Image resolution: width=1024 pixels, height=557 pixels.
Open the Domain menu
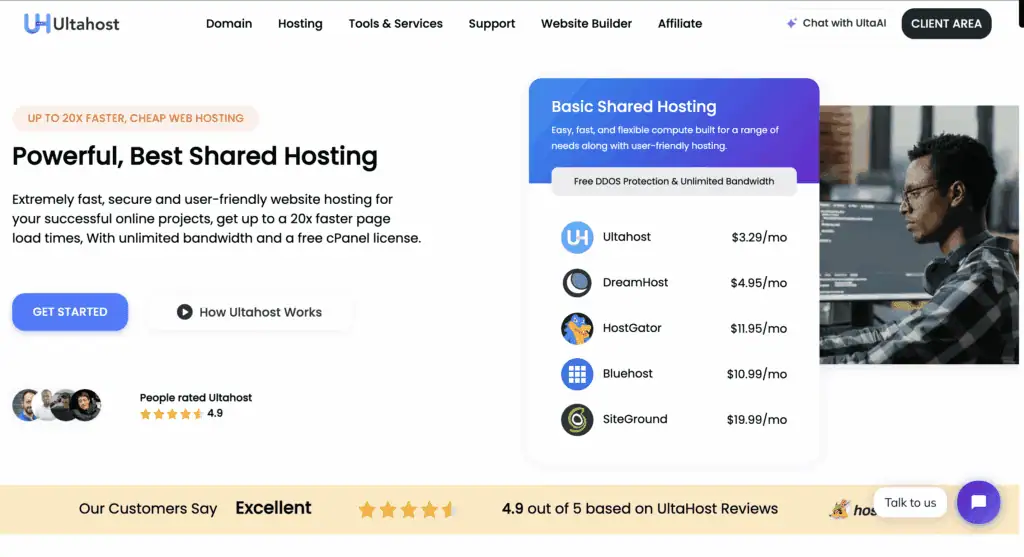[229, 24]
